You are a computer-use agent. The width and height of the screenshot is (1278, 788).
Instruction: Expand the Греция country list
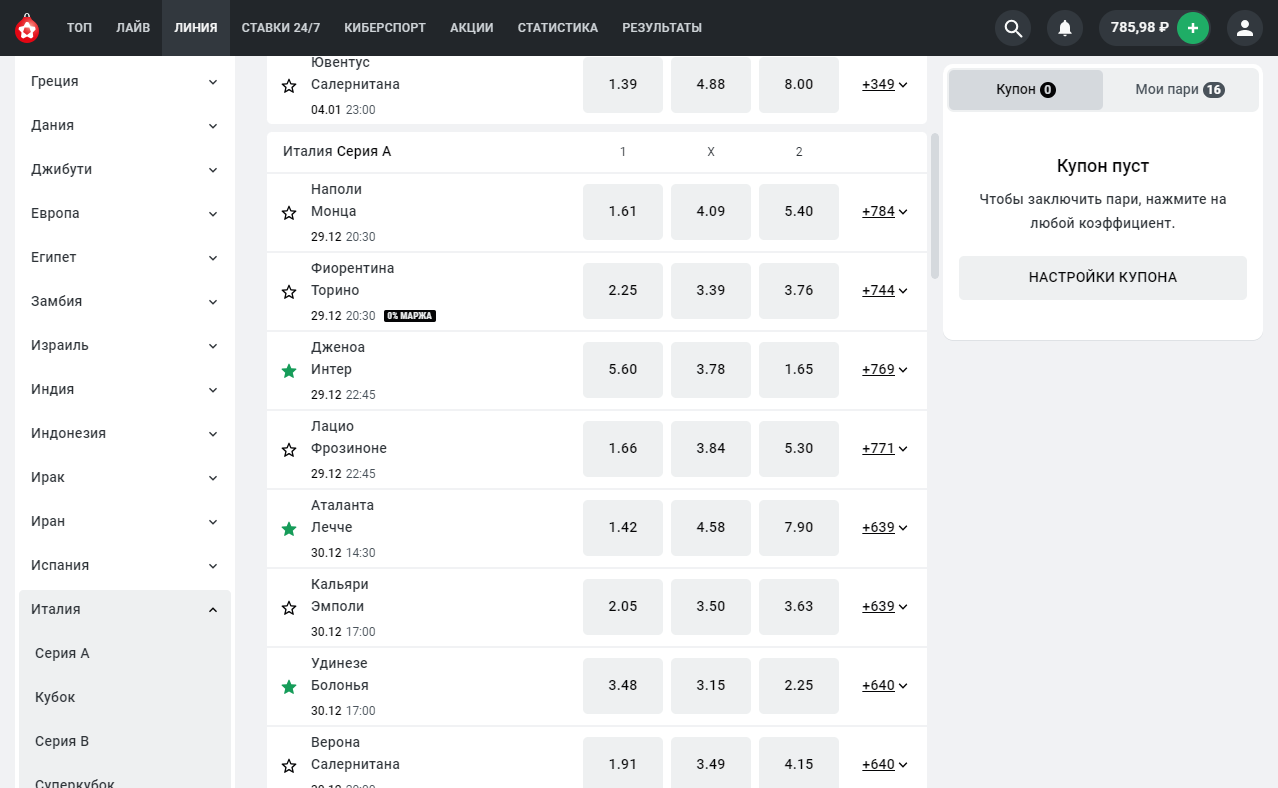(125, 81)
